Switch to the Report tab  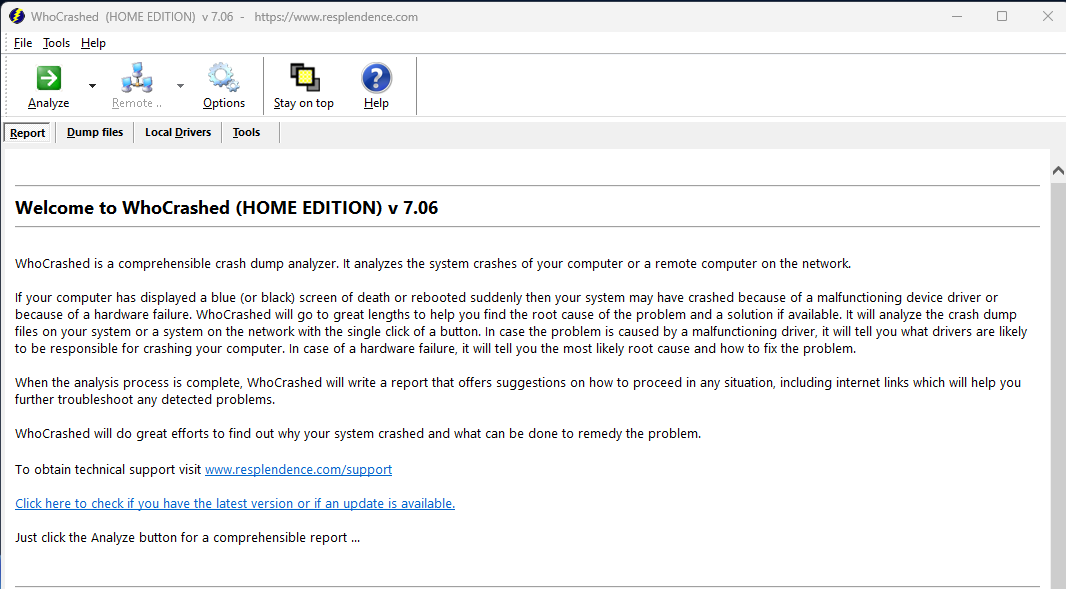coord(28,133)
